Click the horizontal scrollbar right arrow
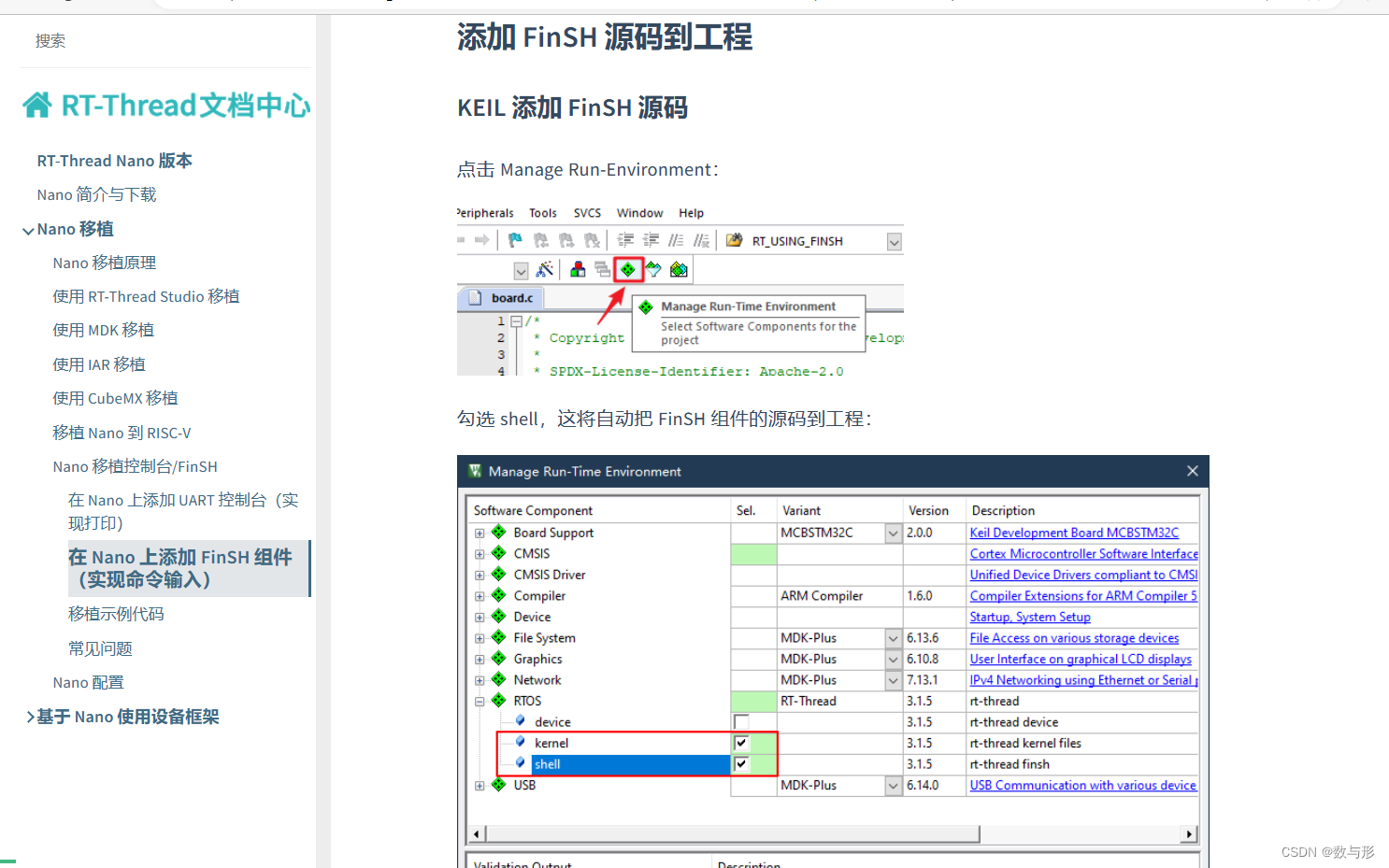The image size is (1389, 868). (1189, 834)
